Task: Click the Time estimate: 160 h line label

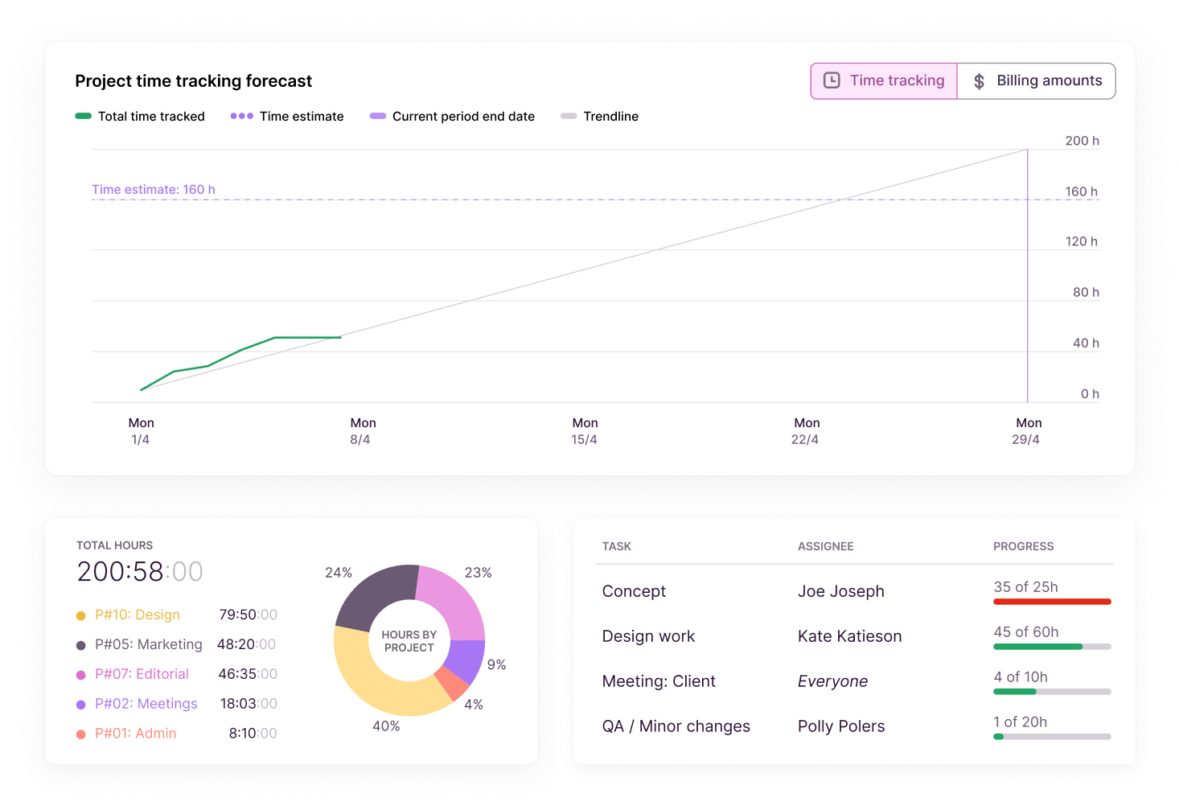Action: pyautogui.click(x=153, y=189)
